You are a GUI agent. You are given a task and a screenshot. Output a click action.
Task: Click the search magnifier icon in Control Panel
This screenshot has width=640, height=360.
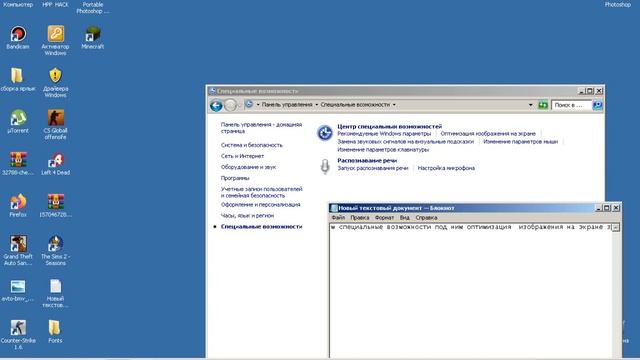pyautogui.click(x=597, y=105)
